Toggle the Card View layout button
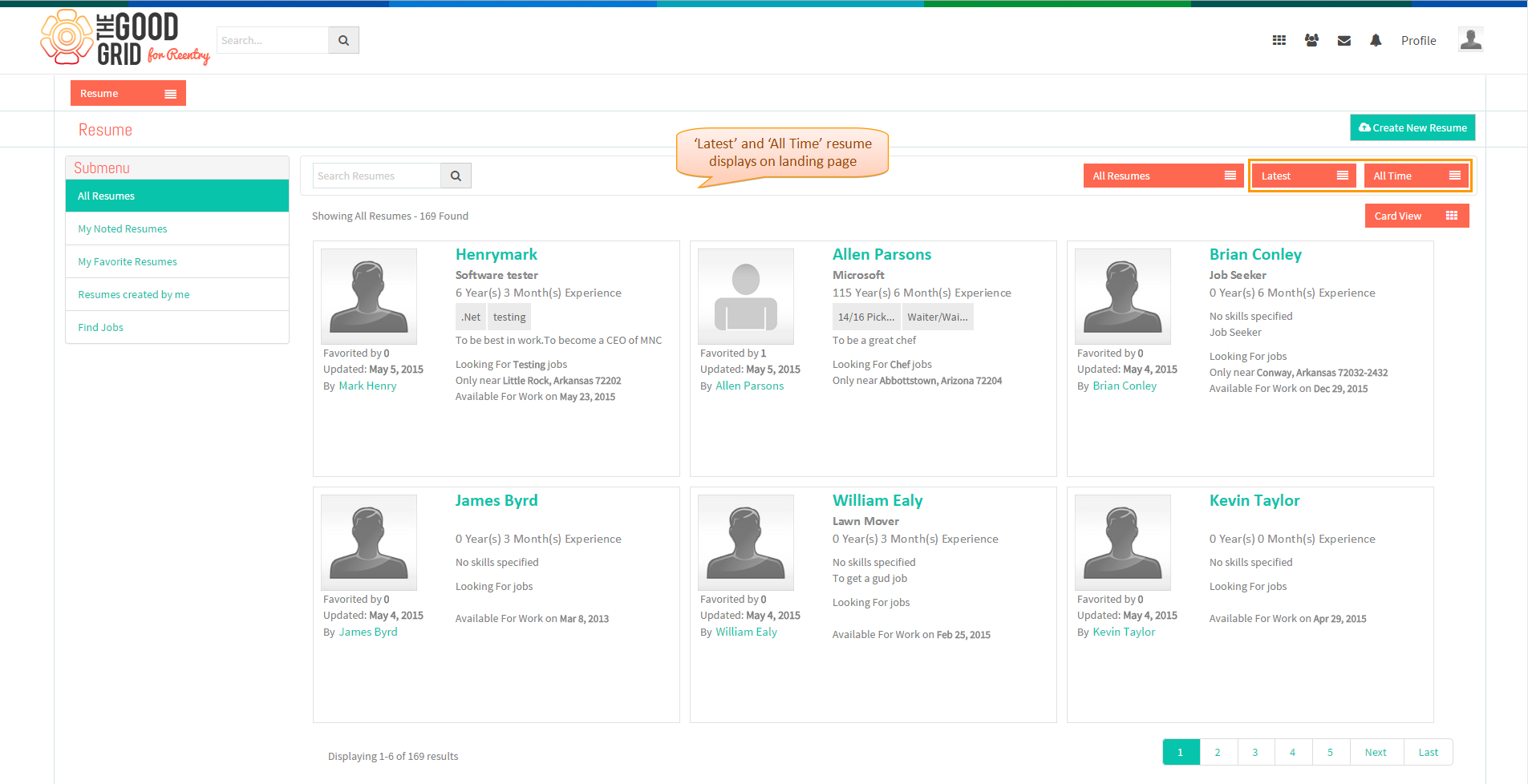 1417,216
